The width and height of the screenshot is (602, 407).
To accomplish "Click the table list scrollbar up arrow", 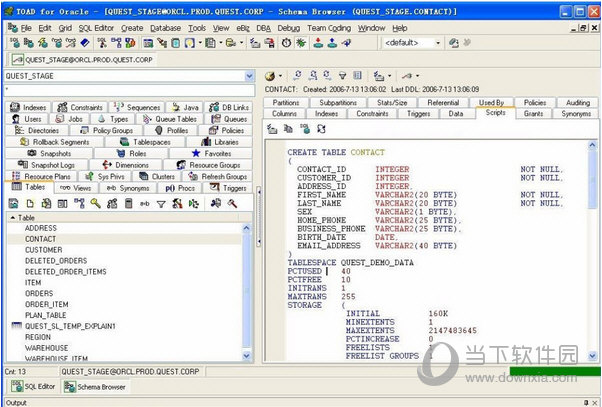I will (x=247, y=228).
